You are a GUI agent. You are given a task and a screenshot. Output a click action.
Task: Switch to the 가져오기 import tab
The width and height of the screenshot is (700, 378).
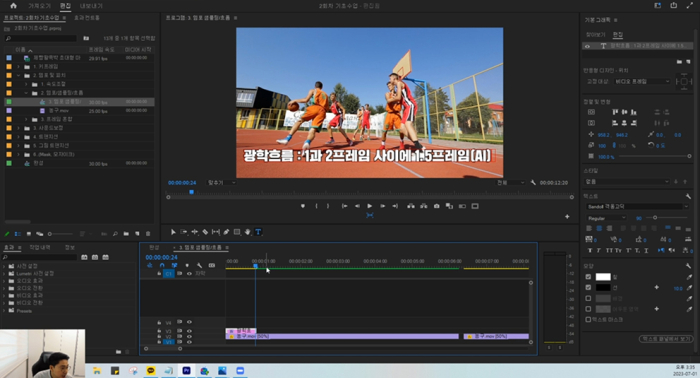click(39, 6)
